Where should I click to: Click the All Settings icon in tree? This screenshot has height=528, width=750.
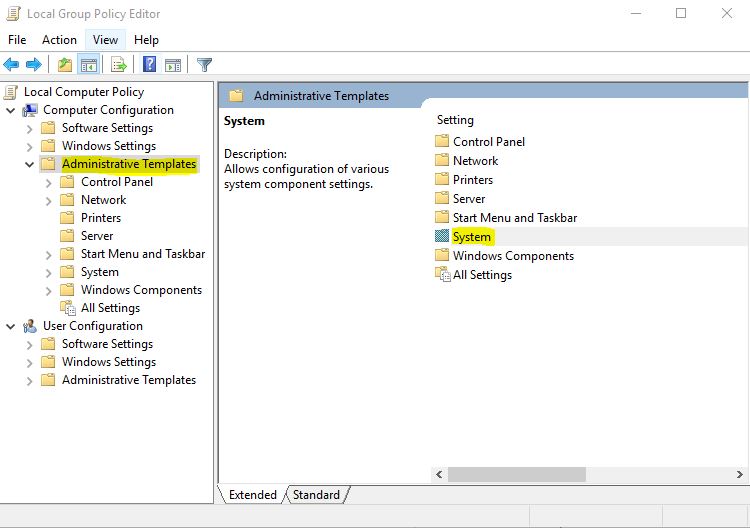pos(68,308)
